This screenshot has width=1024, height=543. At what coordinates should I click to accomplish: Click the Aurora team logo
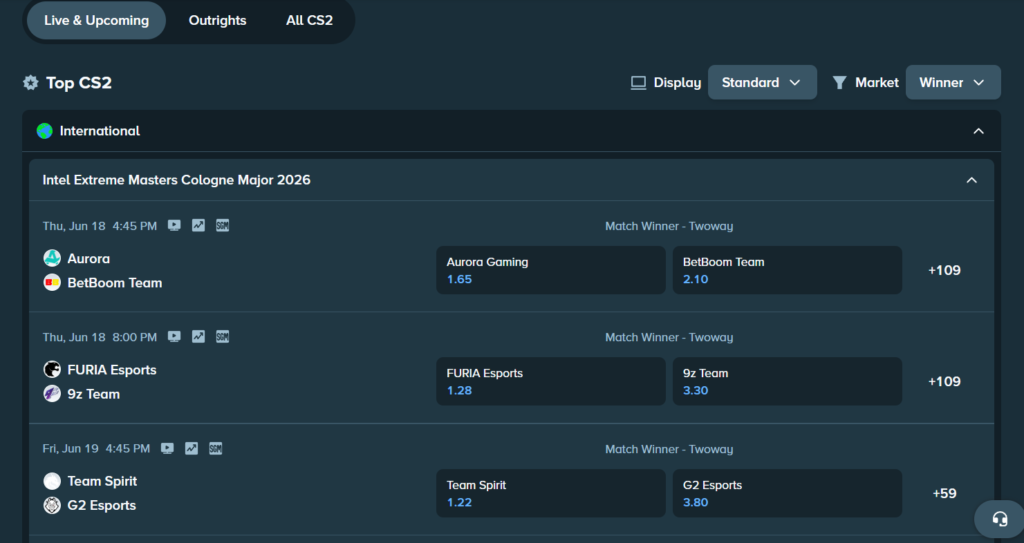[52, 258]
